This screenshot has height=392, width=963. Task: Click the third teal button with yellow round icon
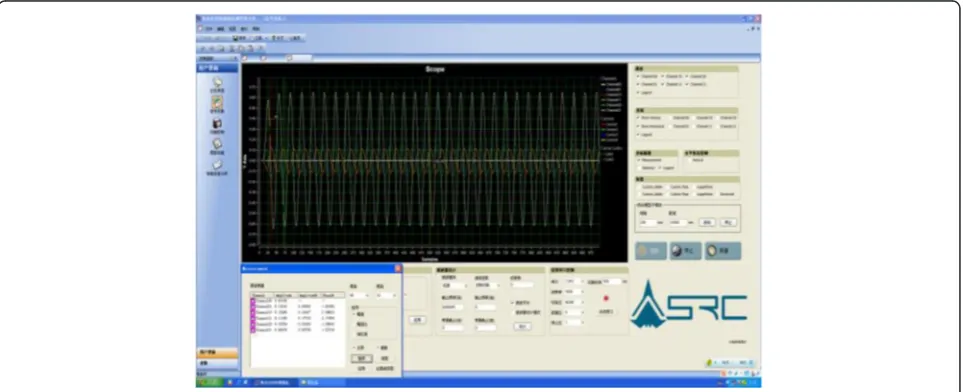[x=722, y=251]
